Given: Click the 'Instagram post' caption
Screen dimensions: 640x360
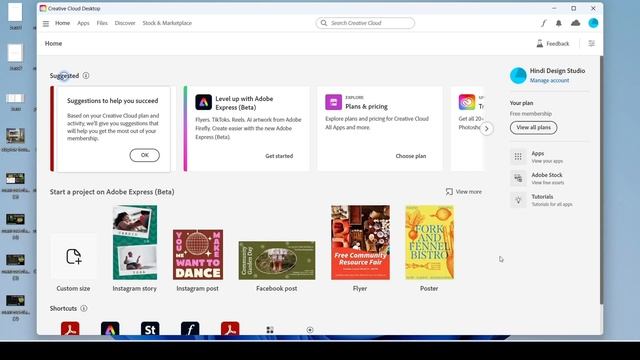Looking at the screenshot, I should tap(198, 289).
